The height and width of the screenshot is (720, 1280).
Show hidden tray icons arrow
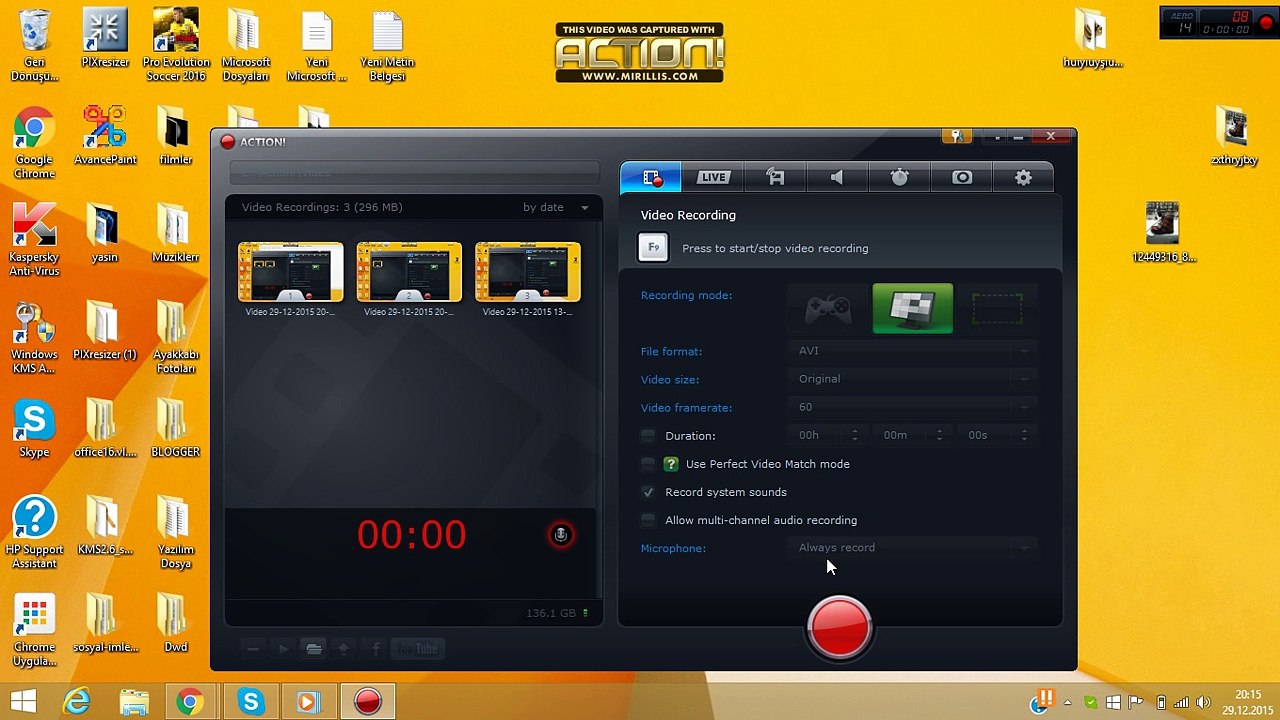click(1068, 703)
